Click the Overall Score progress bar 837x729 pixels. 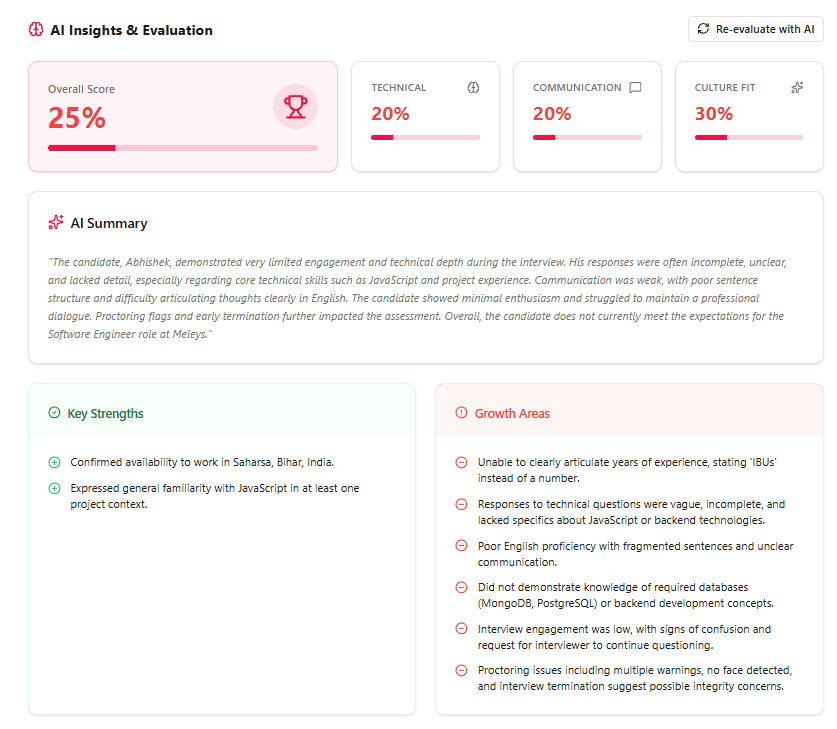tap(183, 147)
